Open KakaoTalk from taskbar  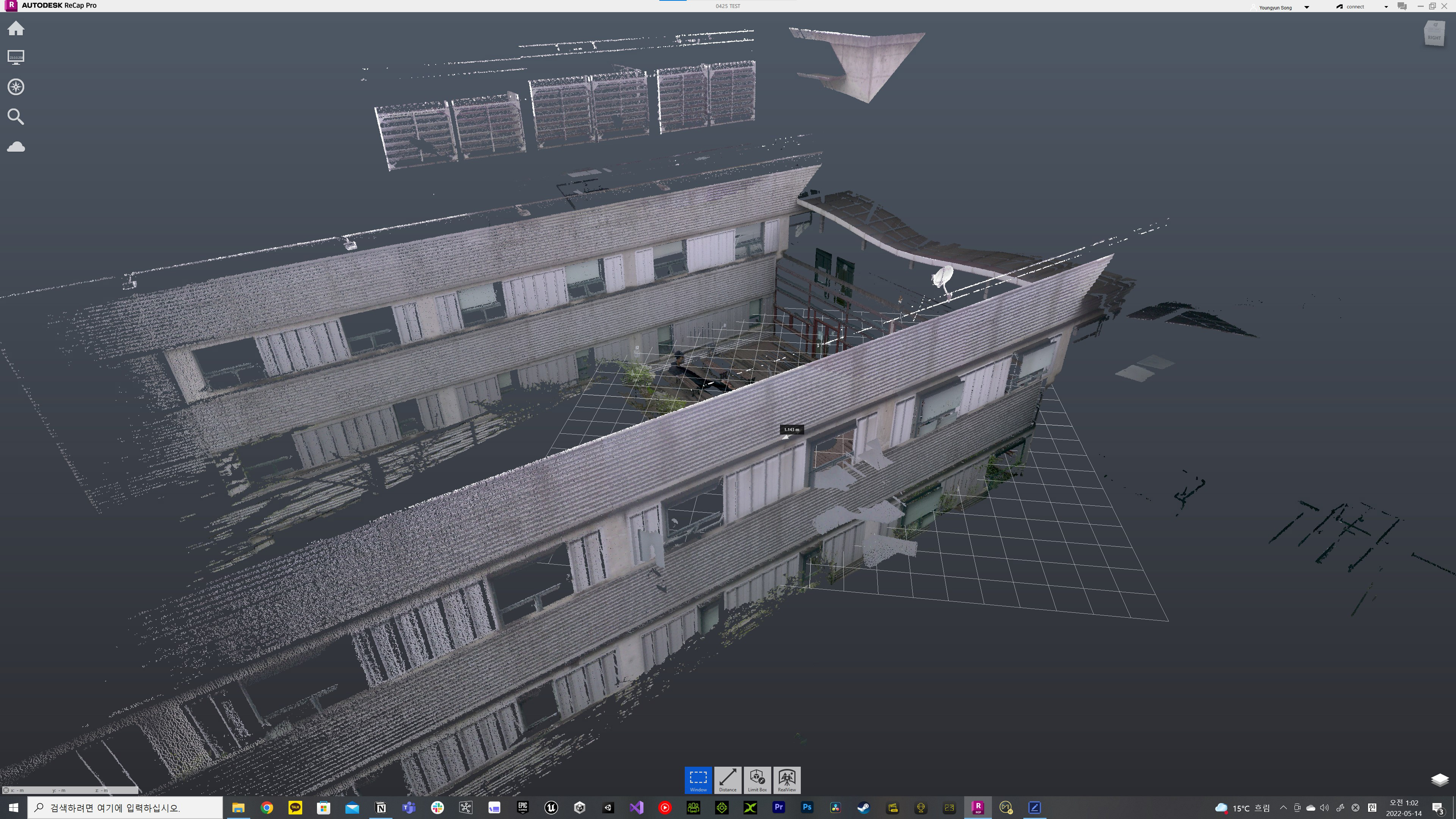tap(295, 808)
